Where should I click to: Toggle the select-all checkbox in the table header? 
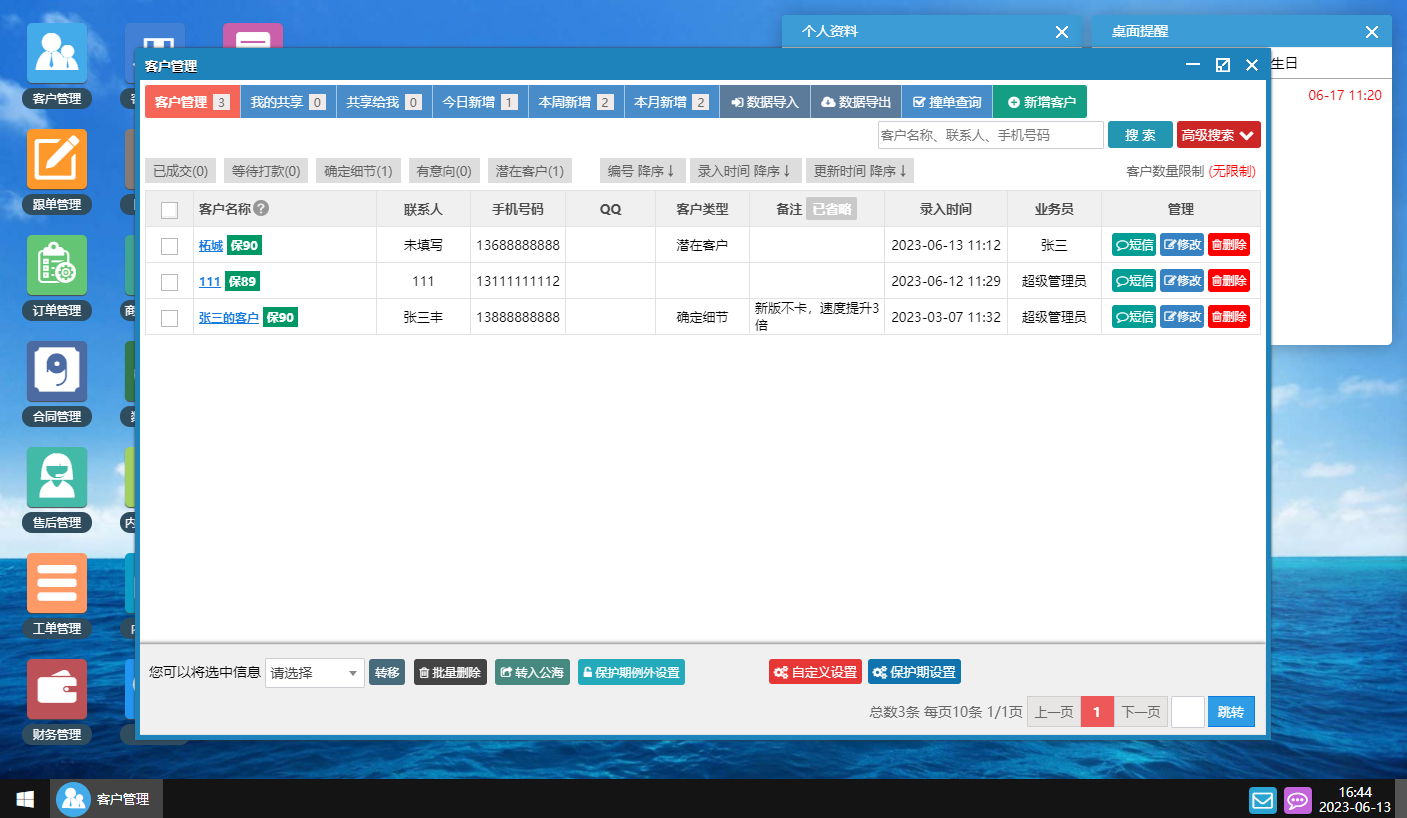click(x=169, y=209)
